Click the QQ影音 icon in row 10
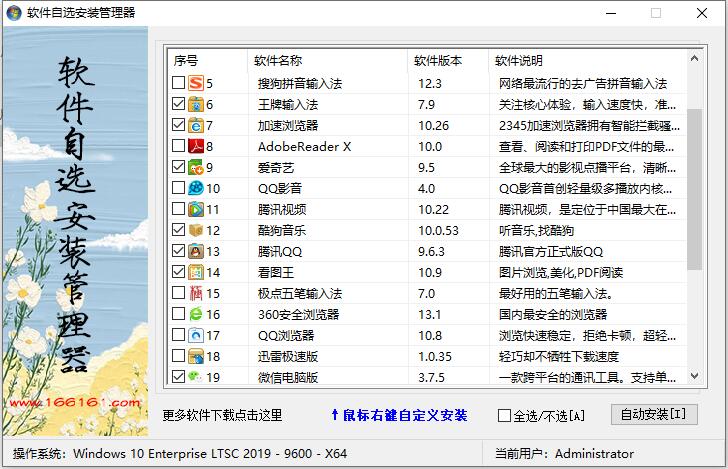The image size is (728, 469). pyautogui.click(x=196, y=188)
